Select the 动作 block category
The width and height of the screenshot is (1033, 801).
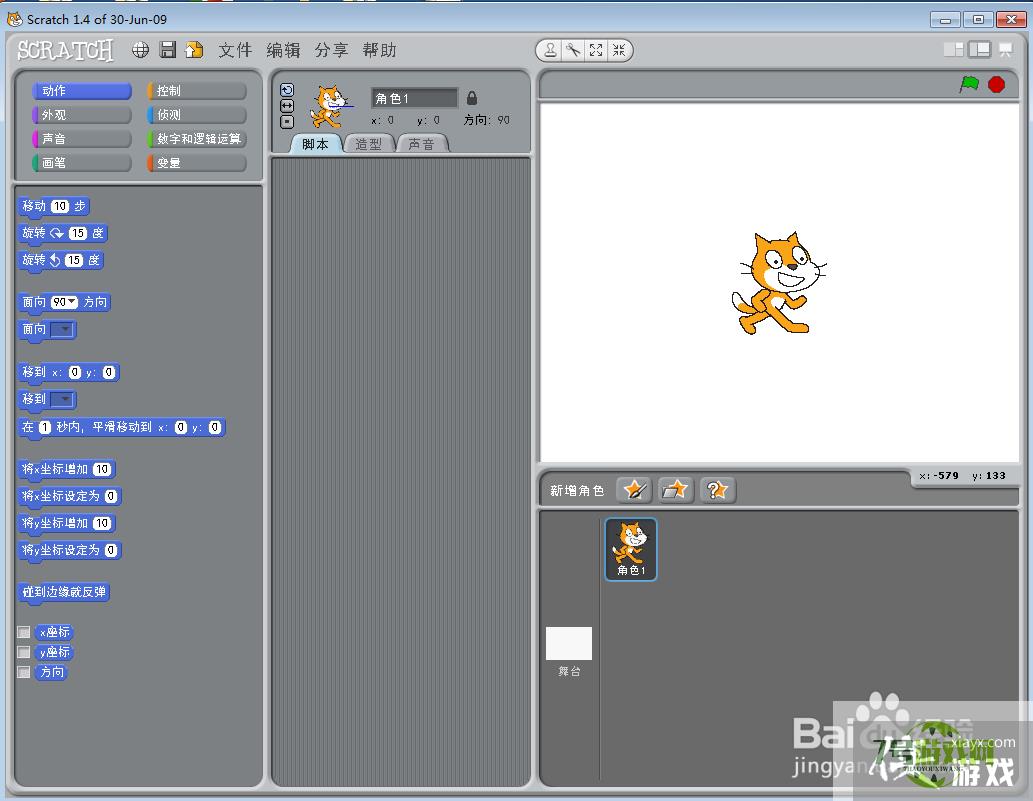pyautogui.click(x=82, y=91)
